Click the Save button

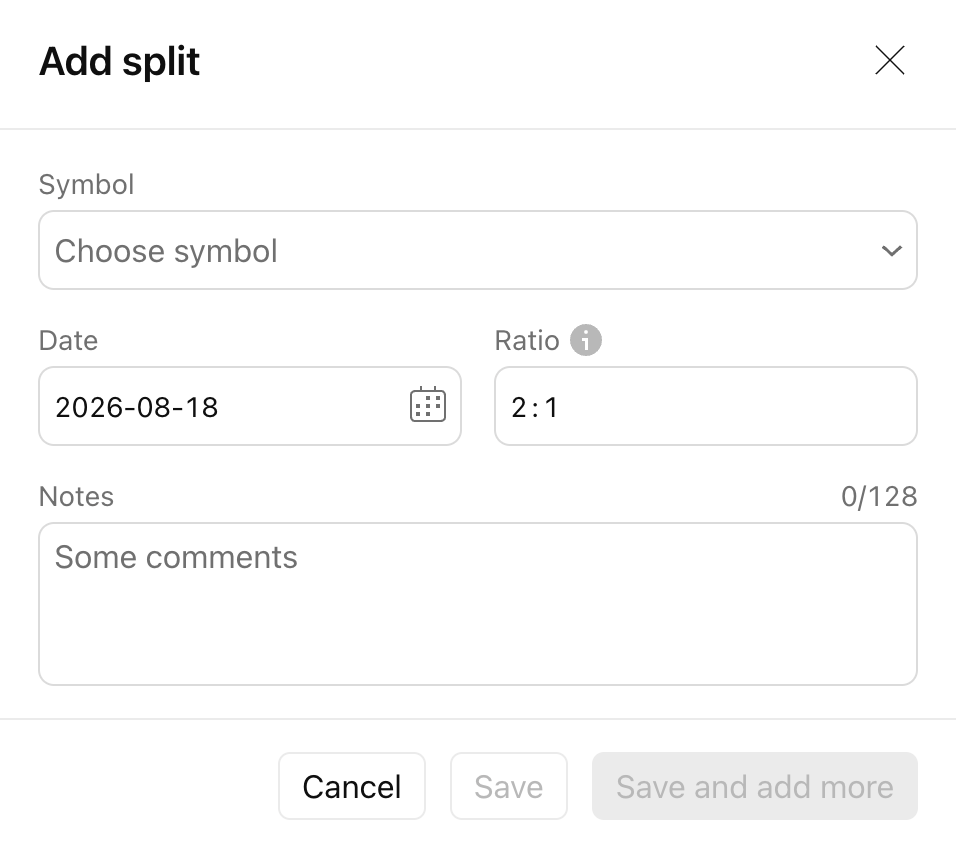tap(509, 786)
